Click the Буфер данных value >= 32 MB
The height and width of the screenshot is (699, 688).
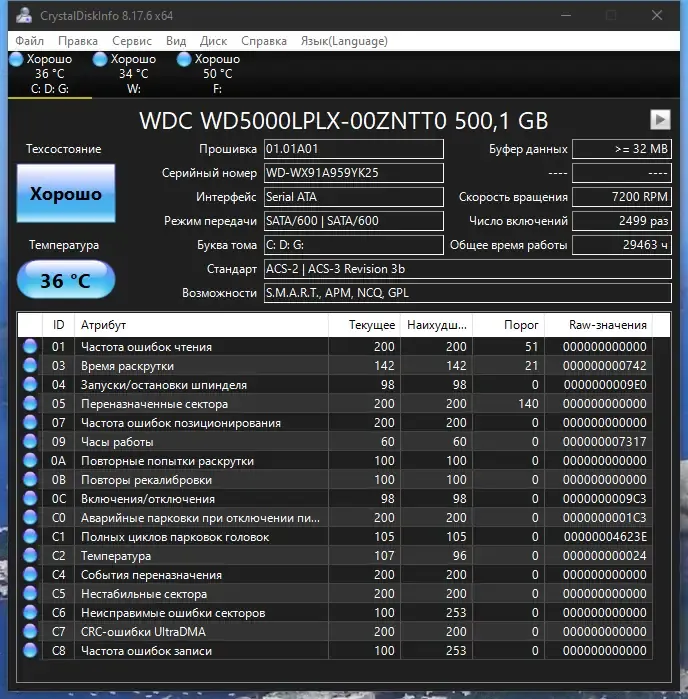[x=622, y=149]
